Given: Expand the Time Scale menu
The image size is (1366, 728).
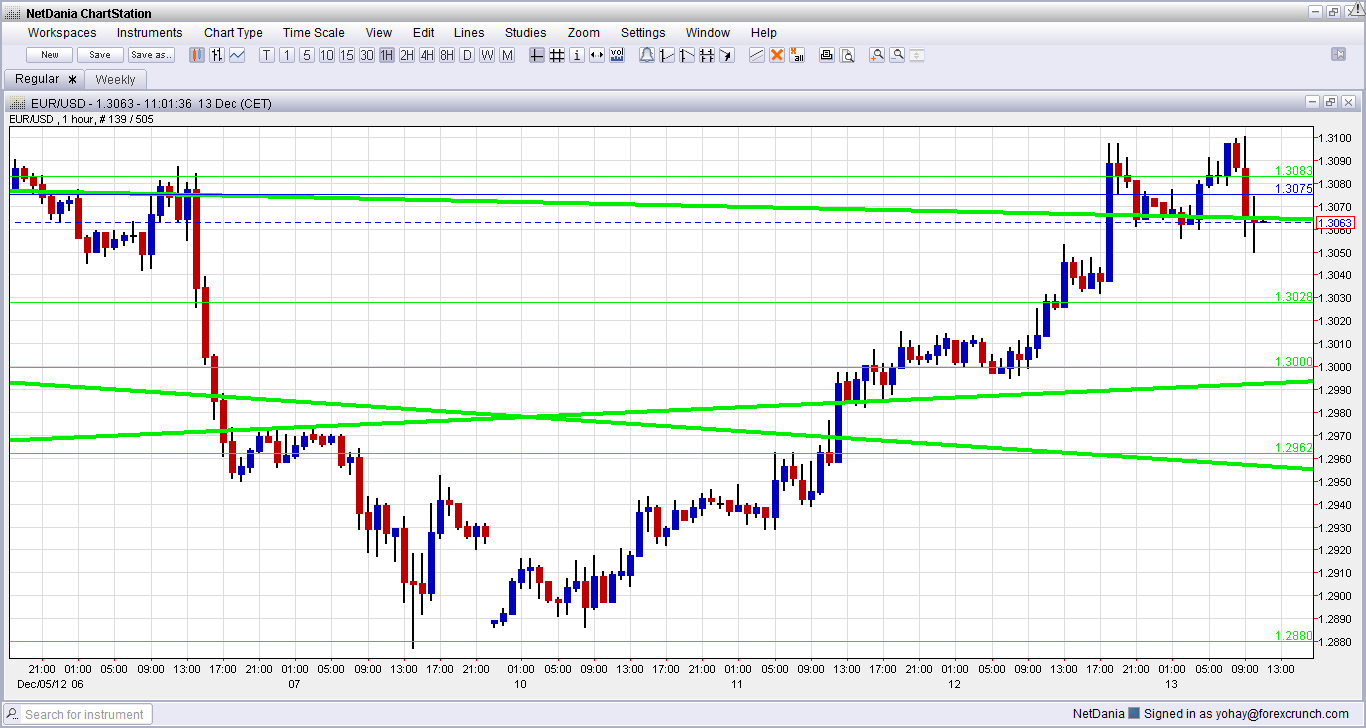Looking at the screenshot, I should click(x=314, y=33).
